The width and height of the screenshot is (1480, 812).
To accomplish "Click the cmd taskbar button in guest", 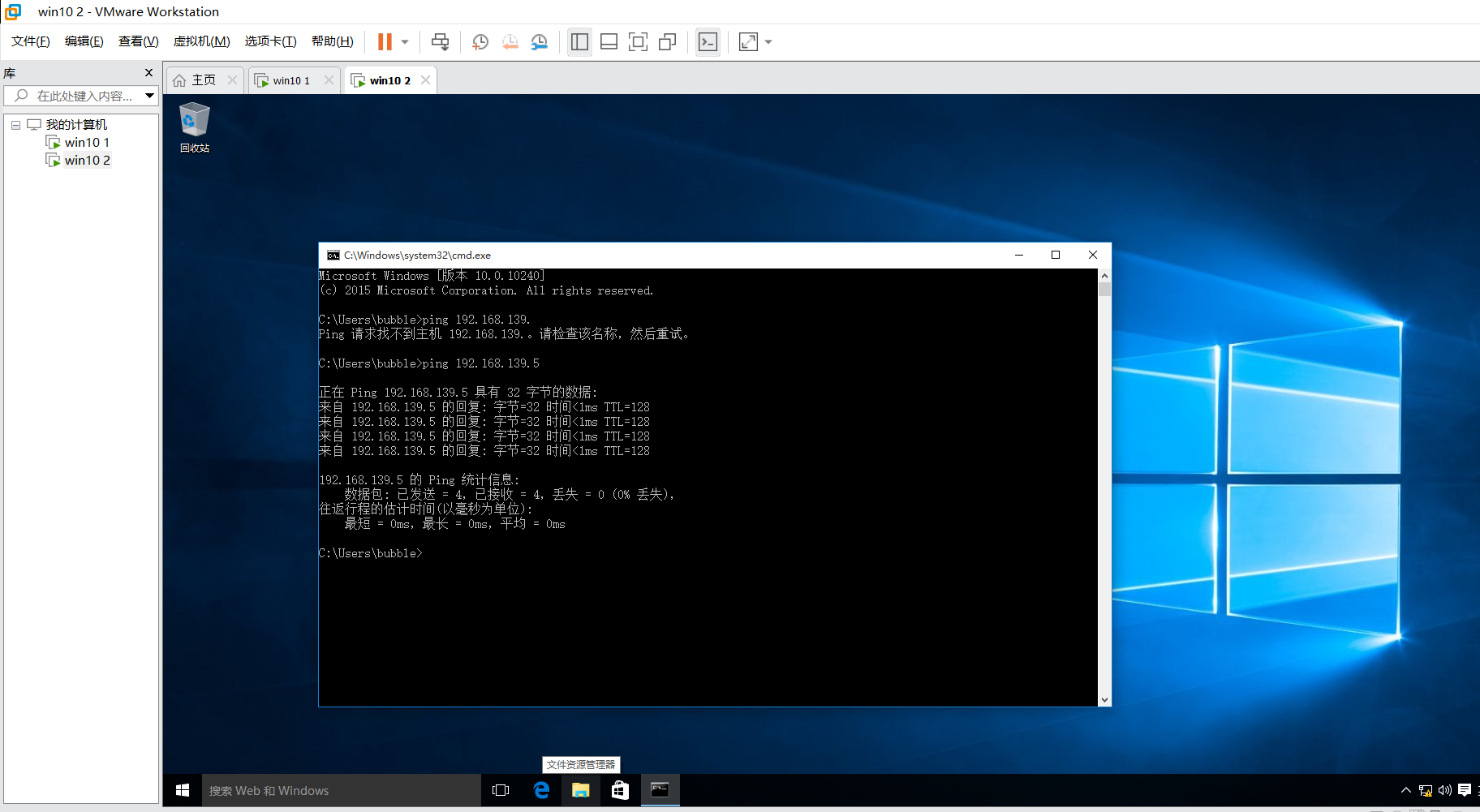I will pos(660,790).
